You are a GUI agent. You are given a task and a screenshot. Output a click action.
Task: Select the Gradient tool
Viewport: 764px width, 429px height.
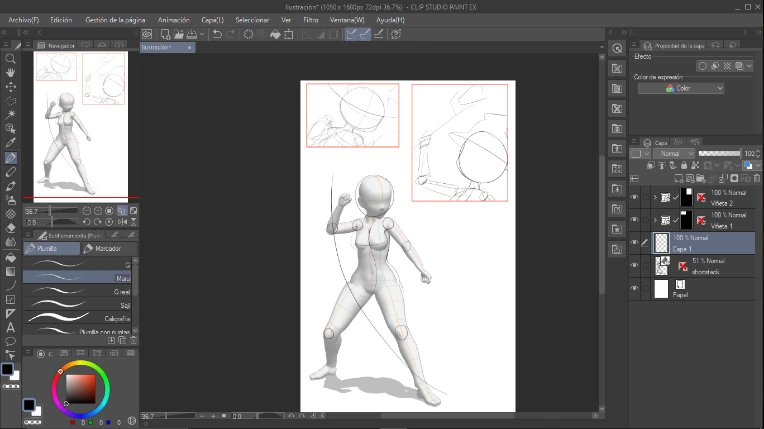[x=10, y=272]
